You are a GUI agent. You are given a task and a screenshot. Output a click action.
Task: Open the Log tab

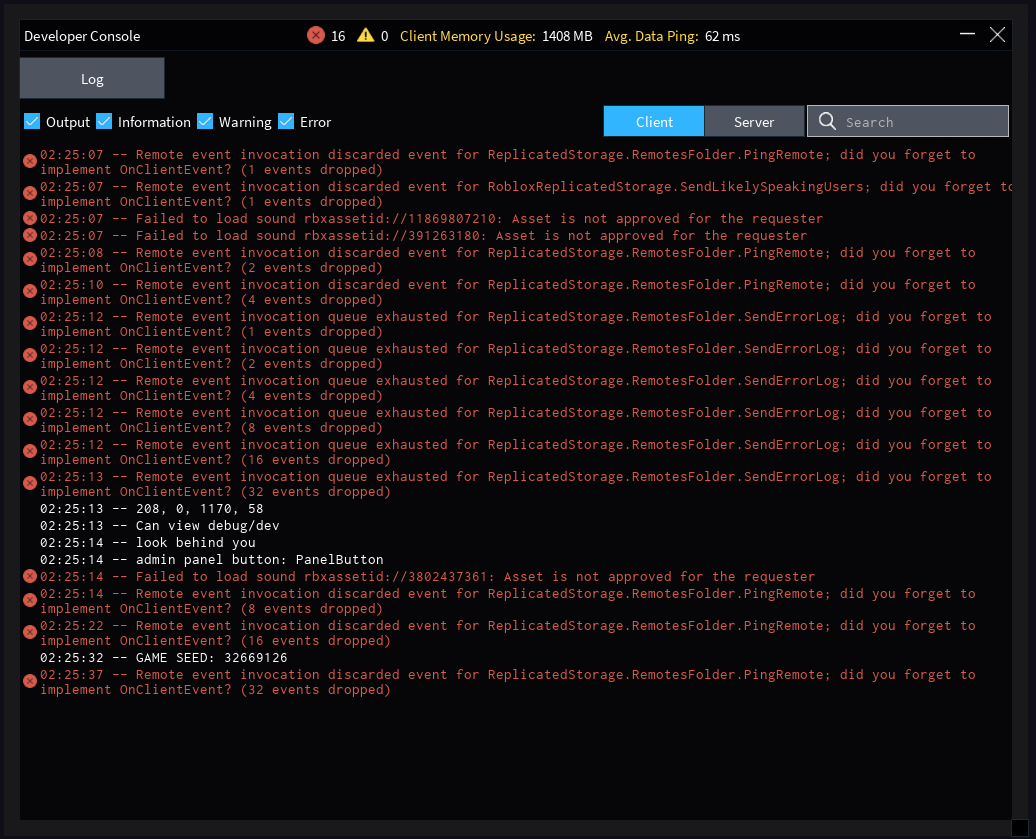[x=92, y=78]
